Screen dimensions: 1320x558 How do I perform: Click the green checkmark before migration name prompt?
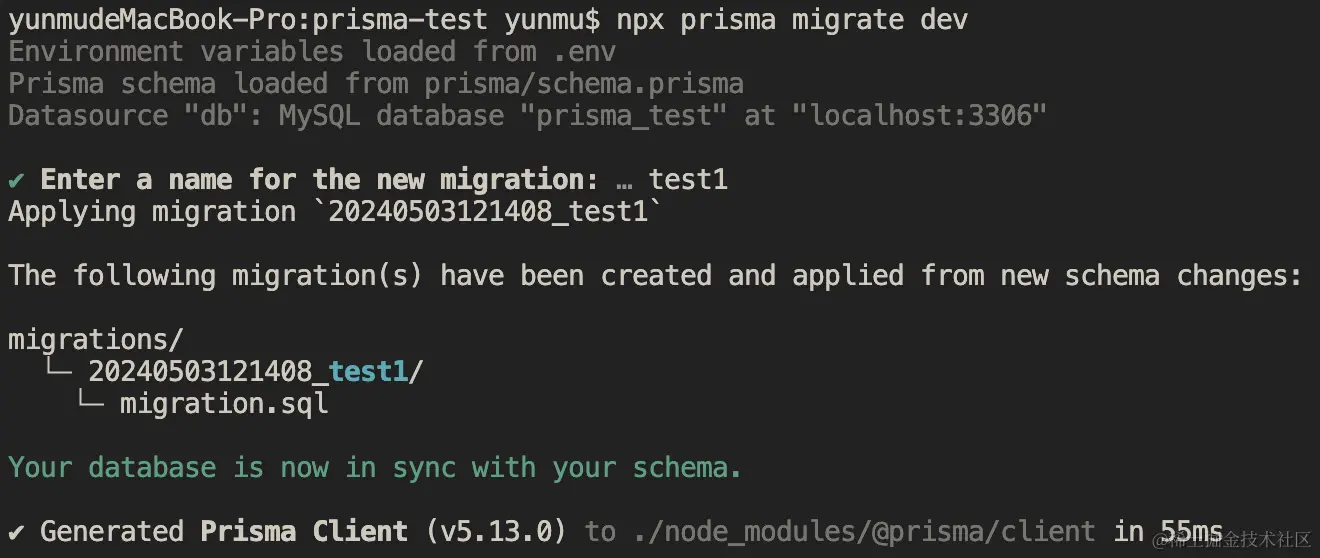16,180
